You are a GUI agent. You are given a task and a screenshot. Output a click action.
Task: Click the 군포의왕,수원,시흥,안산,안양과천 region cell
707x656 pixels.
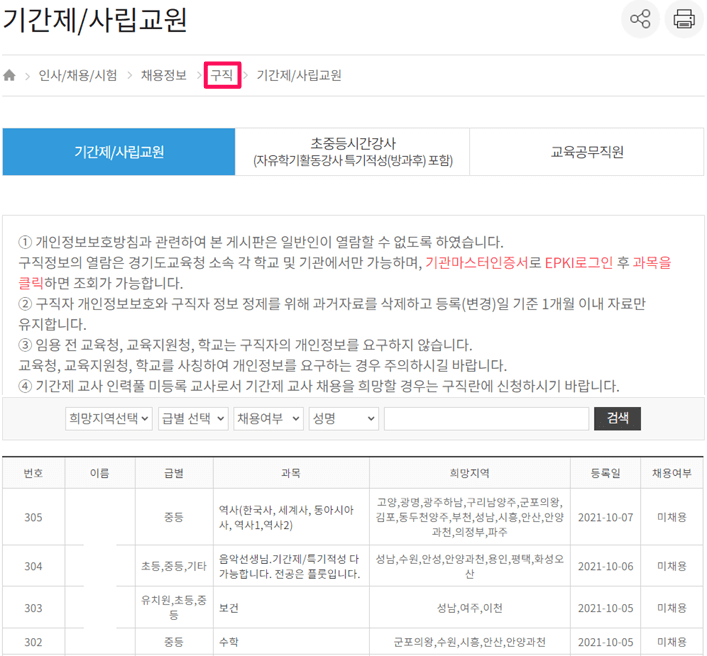point(469,642)
